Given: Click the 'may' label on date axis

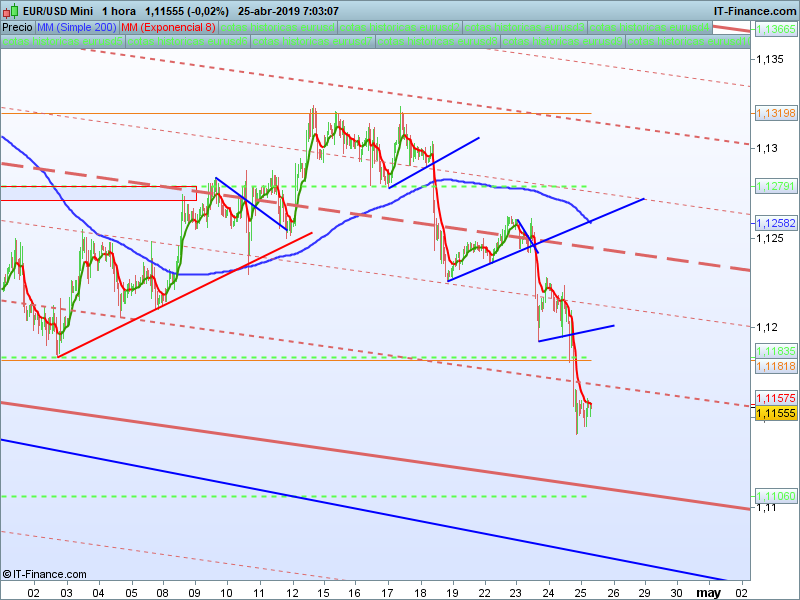Looking at the screenshot, I should point(709,593).
